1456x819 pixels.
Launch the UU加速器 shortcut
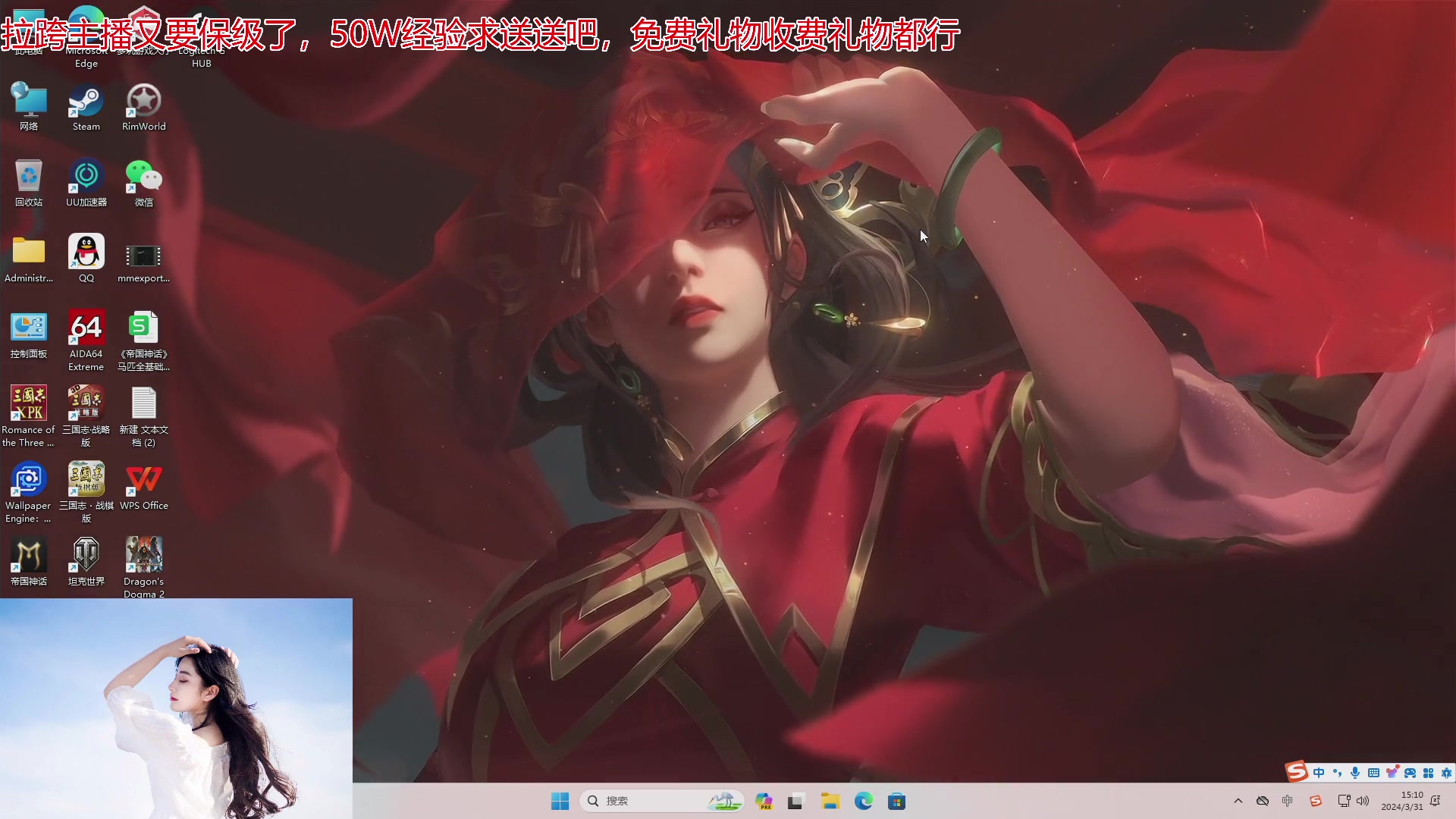pos(86,184)
